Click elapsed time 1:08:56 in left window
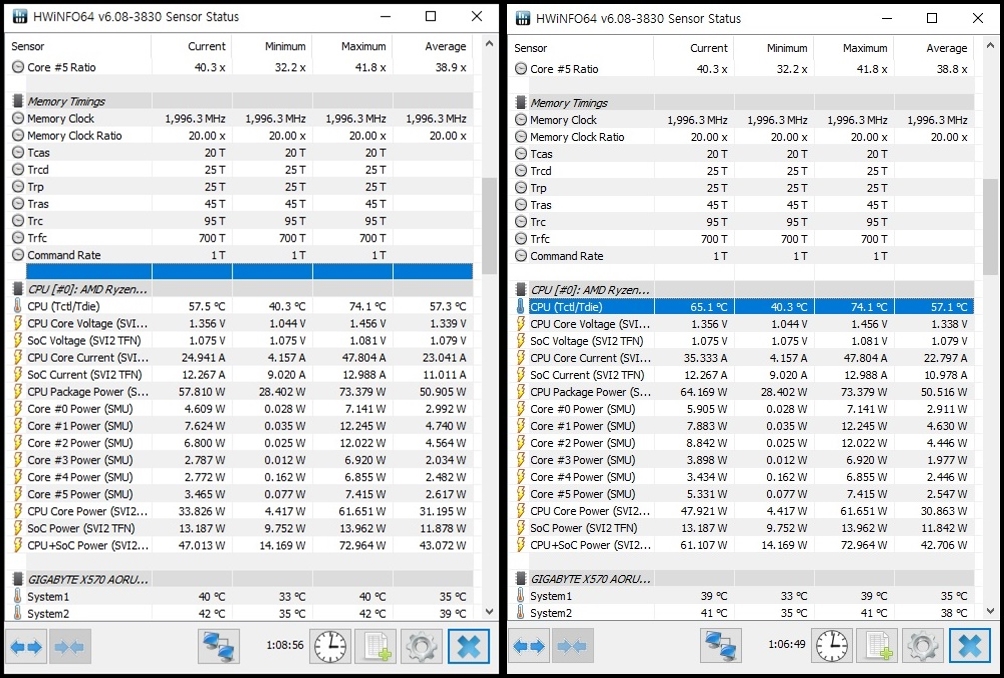The image size is (1004, 678). pos(284,645)
